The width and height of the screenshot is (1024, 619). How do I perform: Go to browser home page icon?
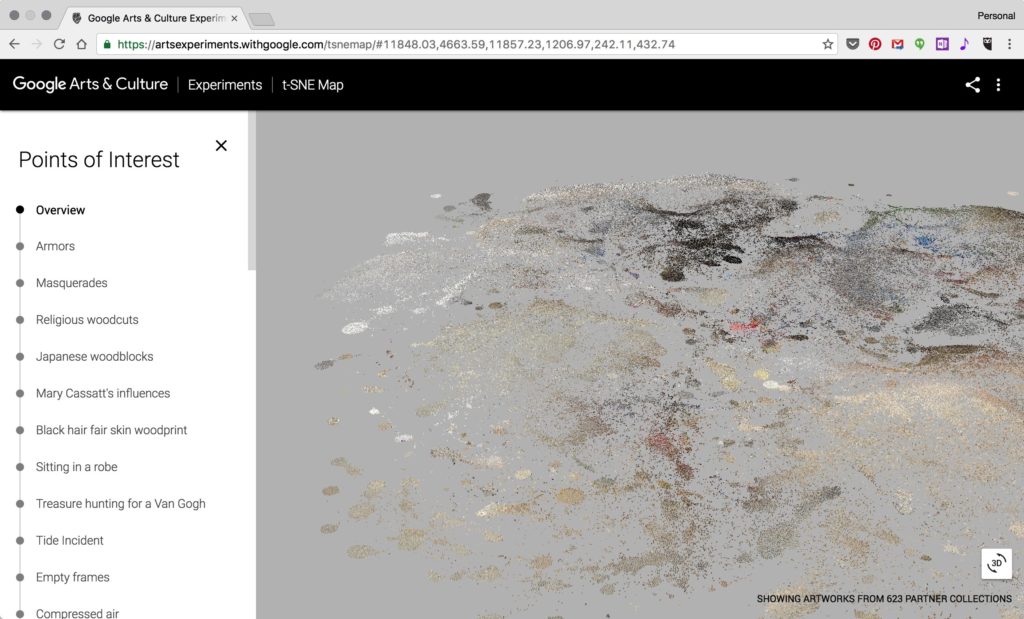pyautogui.click(x=81, y=44)
